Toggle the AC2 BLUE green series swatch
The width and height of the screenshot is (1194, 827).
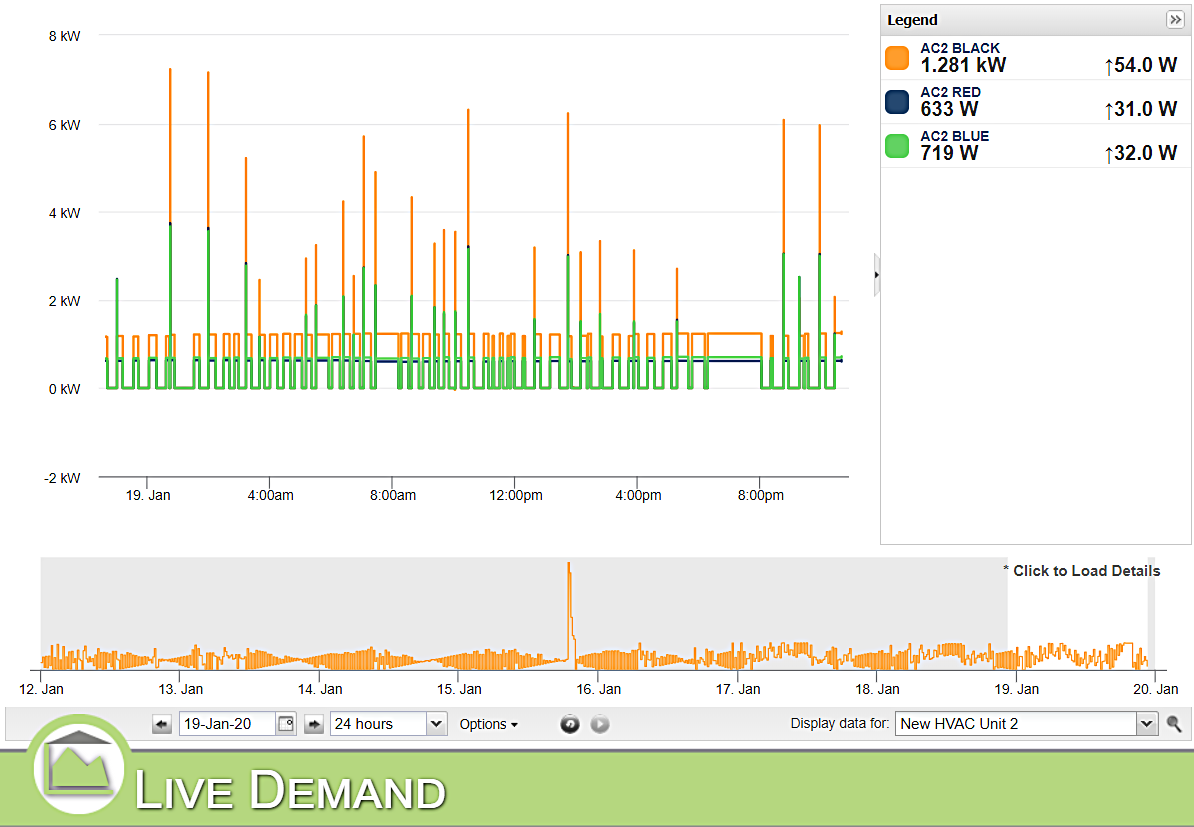(897, 146)
